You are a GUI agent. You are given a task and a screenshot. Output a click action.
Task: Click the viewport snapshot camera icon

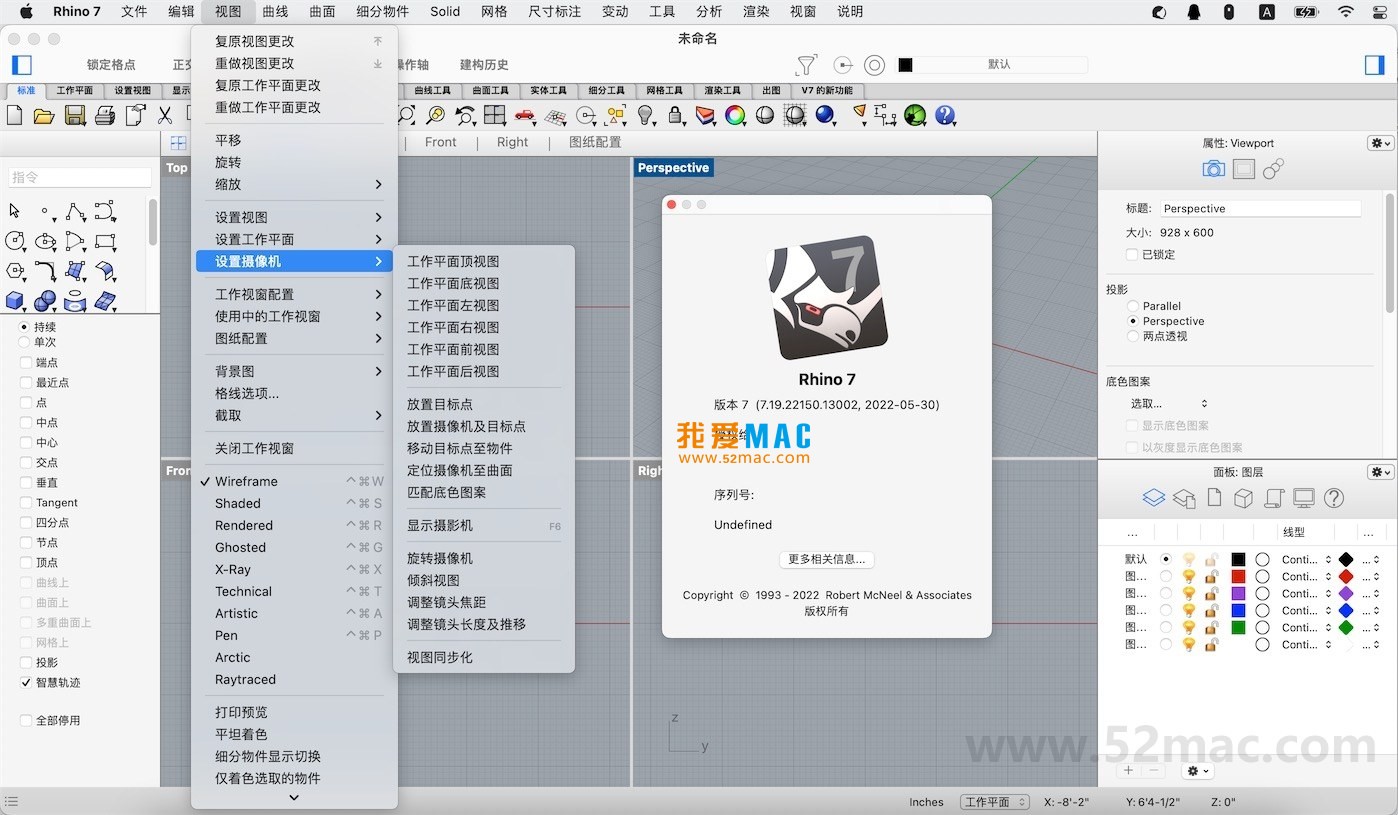click(1213, 168)
